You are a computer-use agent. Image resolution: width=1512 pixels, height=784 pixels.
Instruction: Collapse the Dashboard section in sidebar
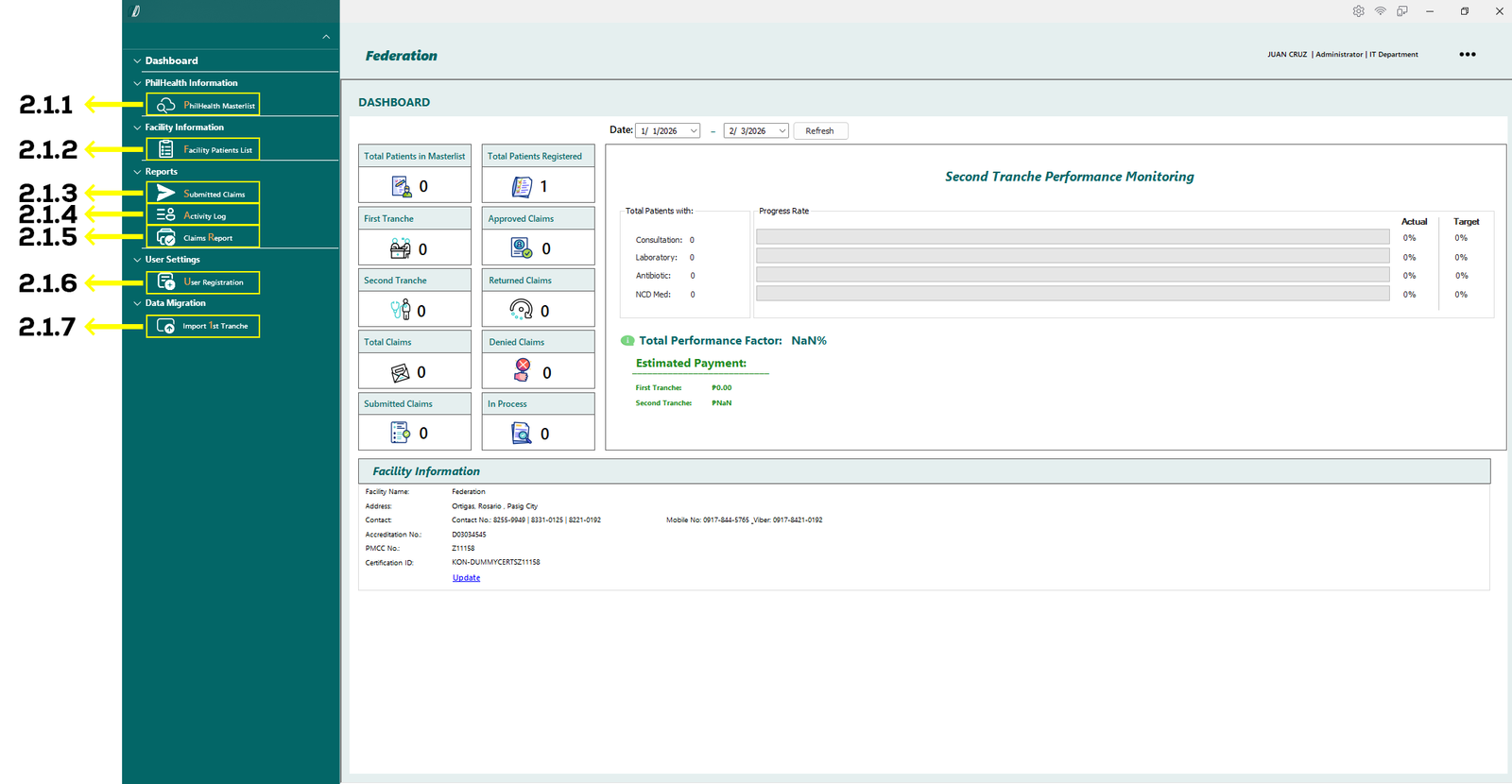point(137,61)
